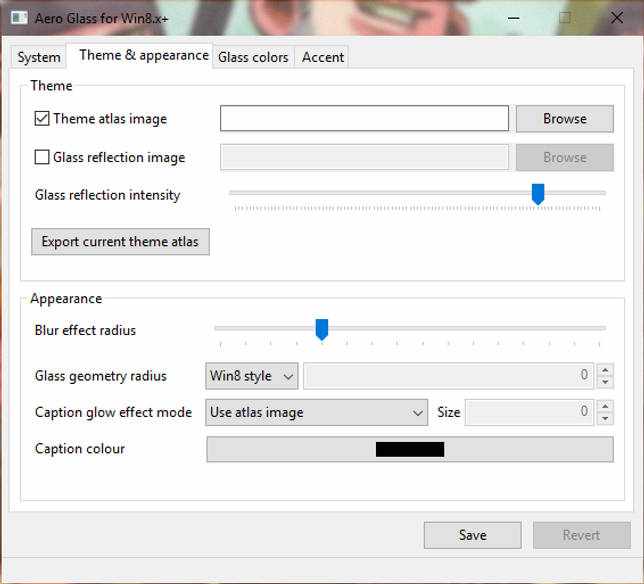Click the Save button
This screenshot has width=644, height=584.
click(x=473, y=535)
